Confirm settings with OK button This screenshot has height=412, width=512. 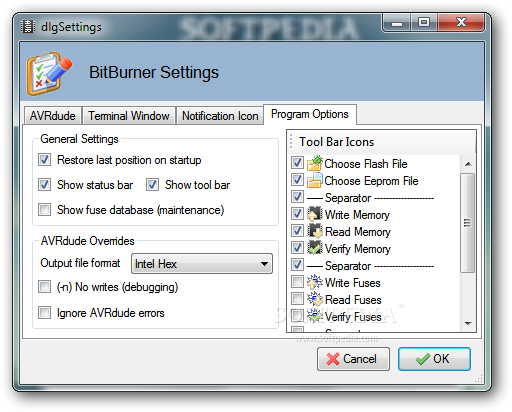pyautogui.click(x=434, y=359)
